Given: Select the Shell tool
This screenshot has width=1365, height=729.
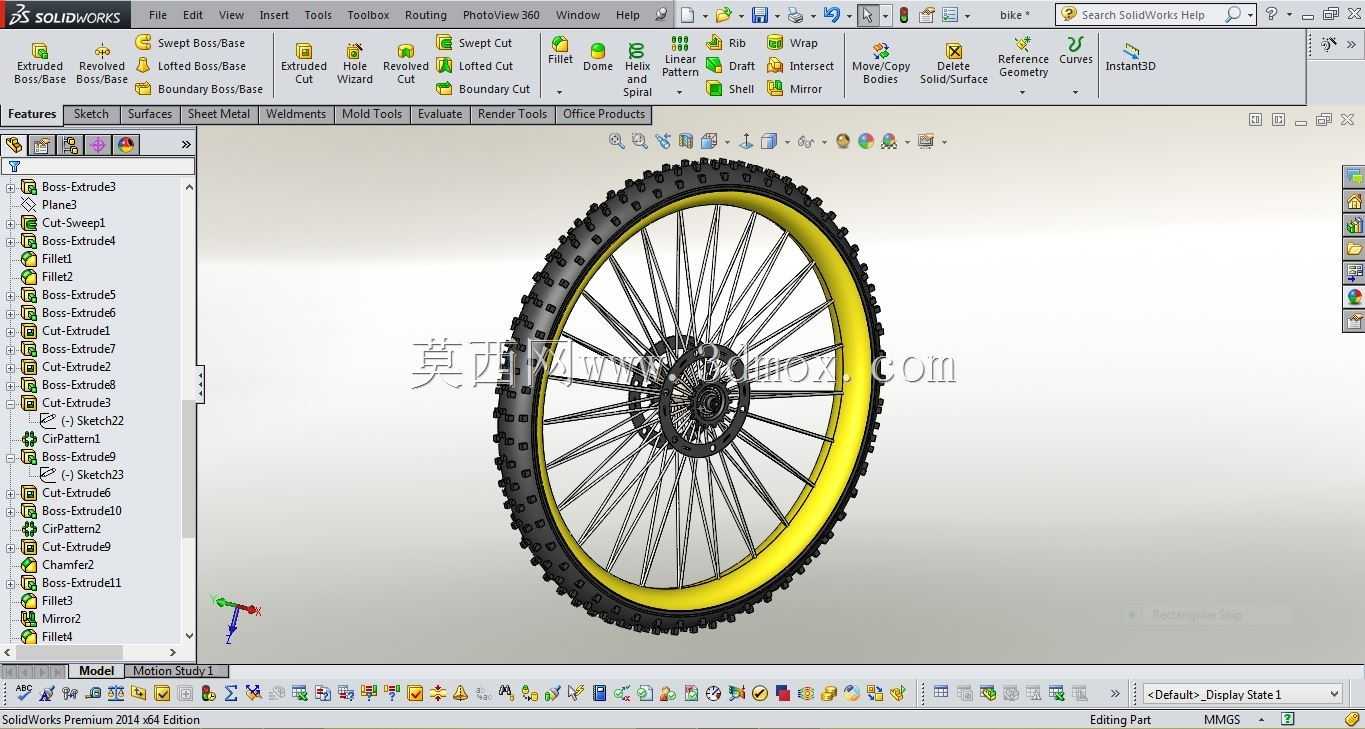Looking at the screenshot, I should (x=731, y=89).
